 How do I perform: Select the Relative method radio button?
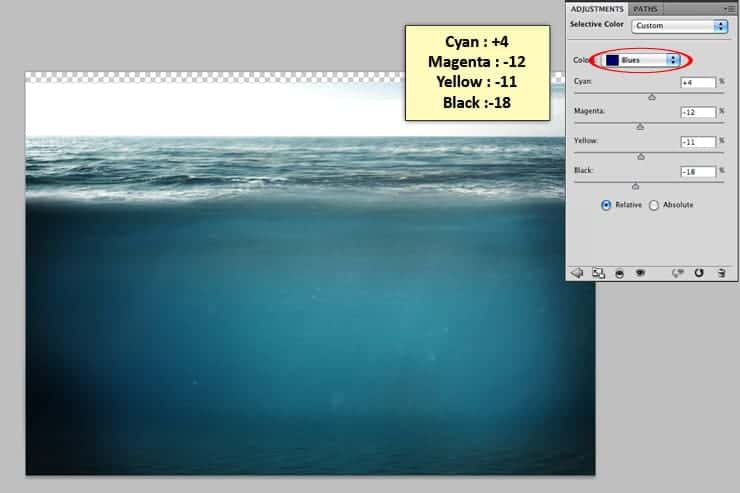(606, 205)
